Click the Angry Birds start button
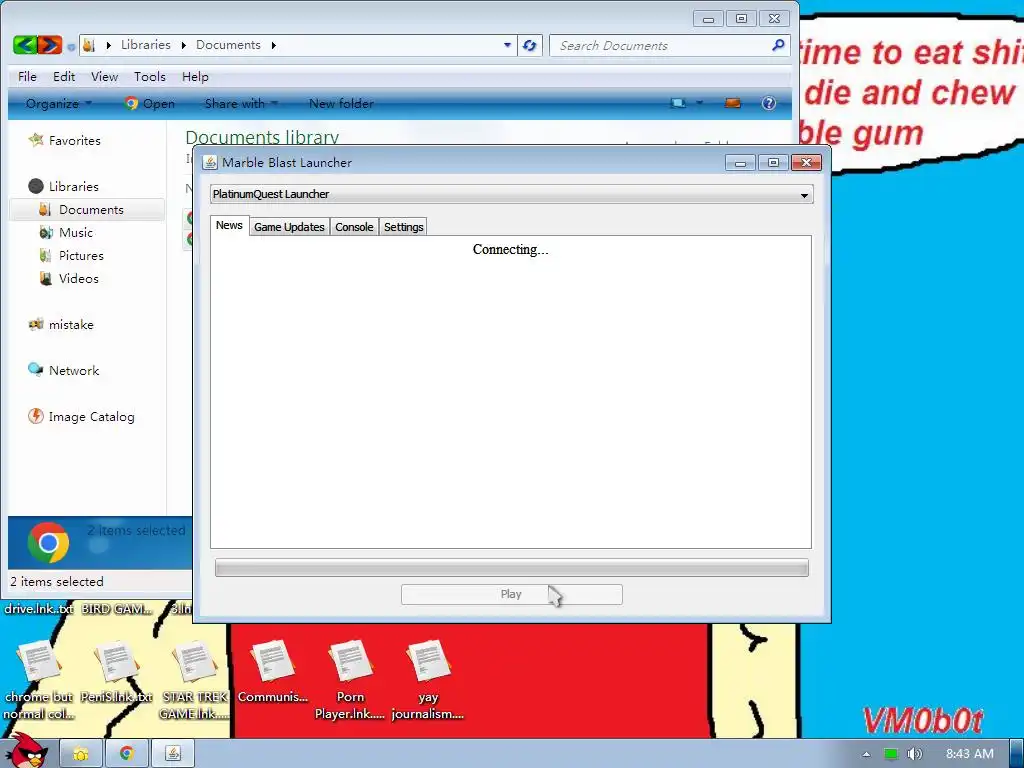 pos(26,751)
